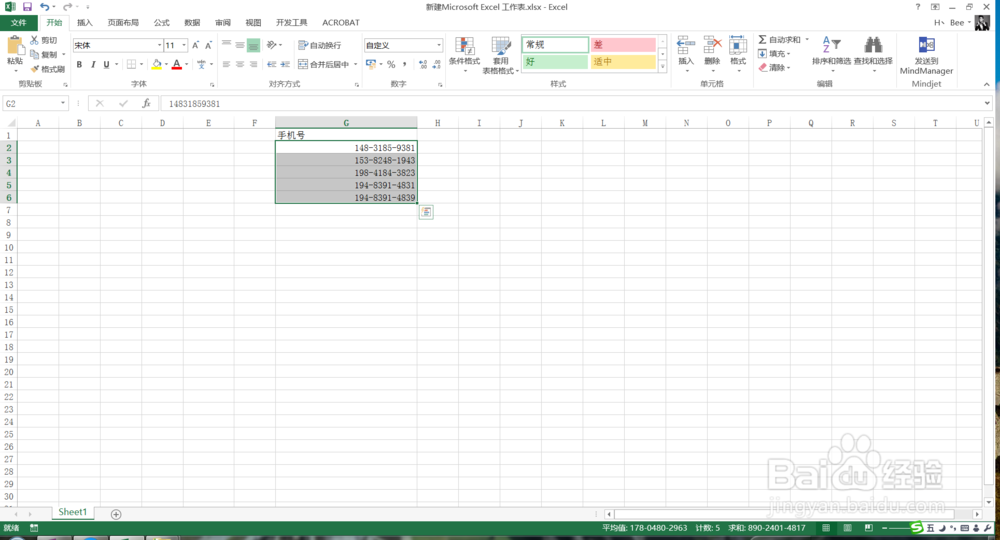Image resolution: width=1000 pixels, height=540 pixels.
Task: Click the Paste (粘贴) clipboard icon
Action: (x=14, y=45)
